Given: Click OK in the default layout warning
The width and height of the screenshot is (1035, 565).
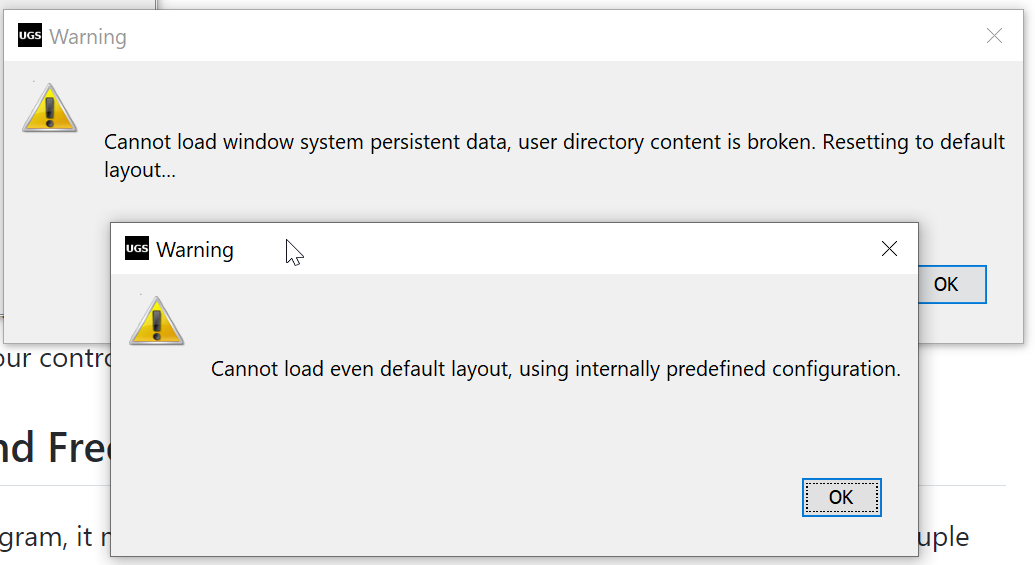Looking at the screenshot, I should point(841,497).
